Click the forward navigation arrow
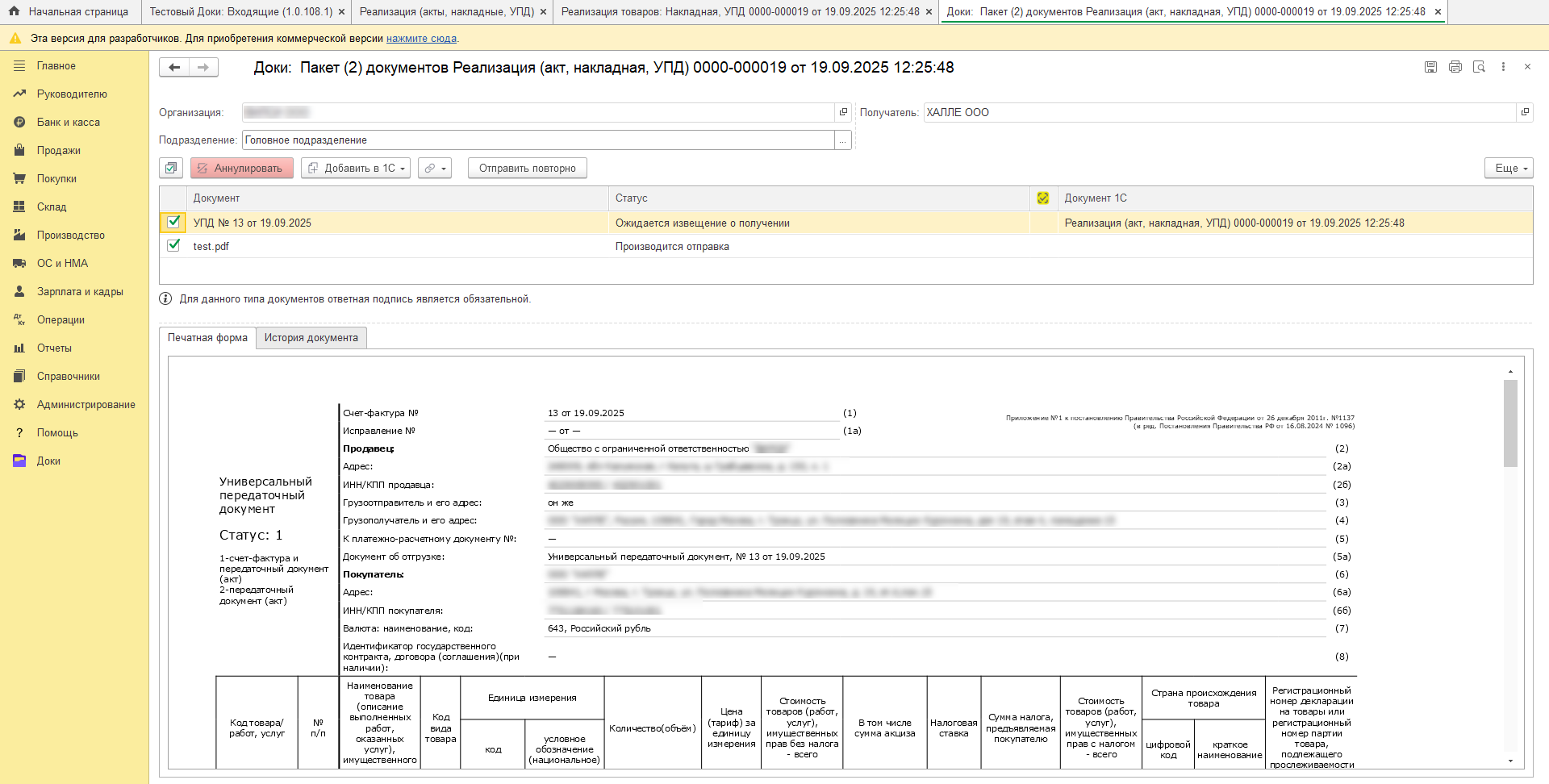The width and height of the screenshot is (1549, 784). point(203,68)
